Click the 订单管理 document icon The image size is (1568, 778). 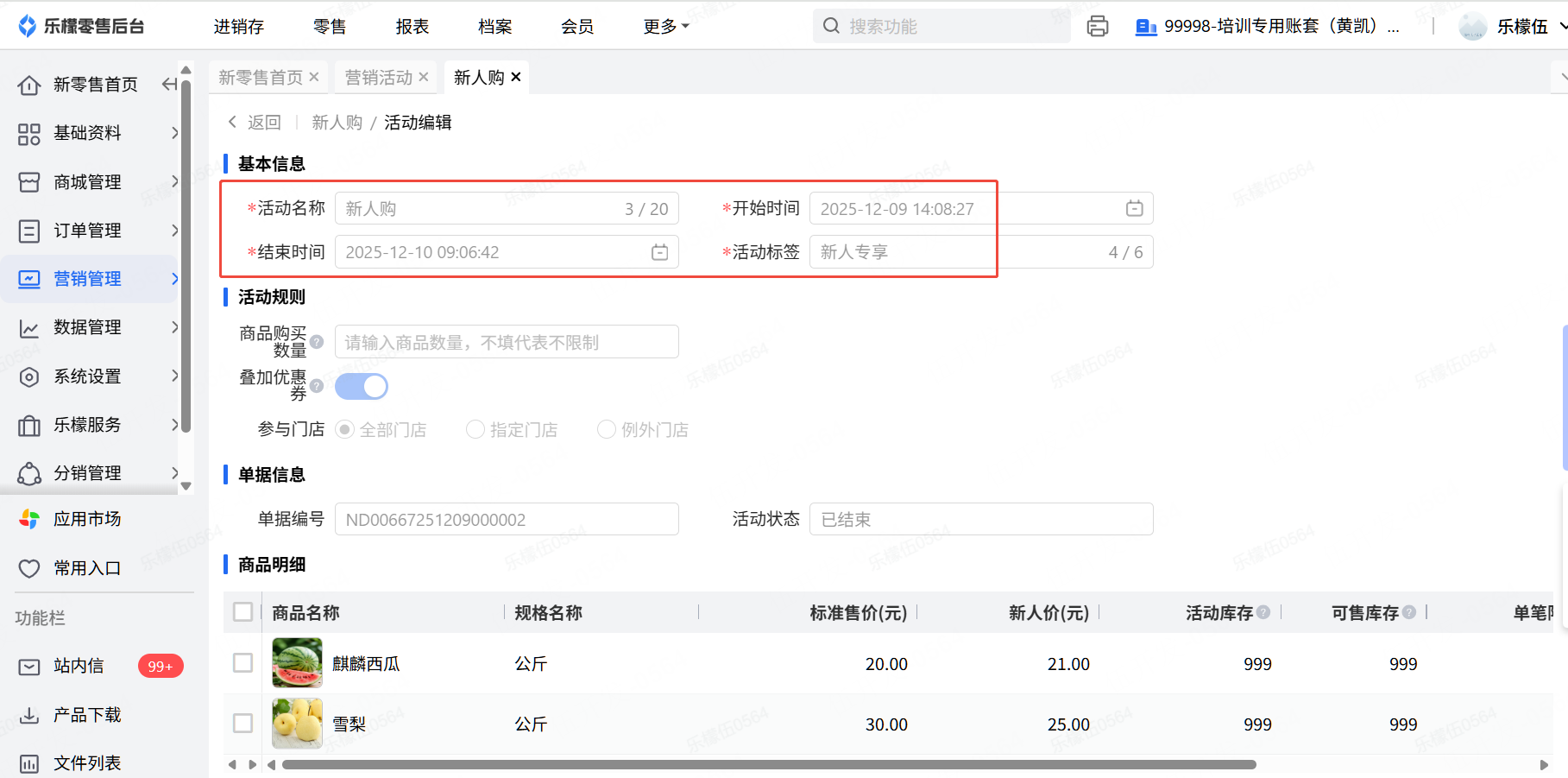[x=29, y=231]
